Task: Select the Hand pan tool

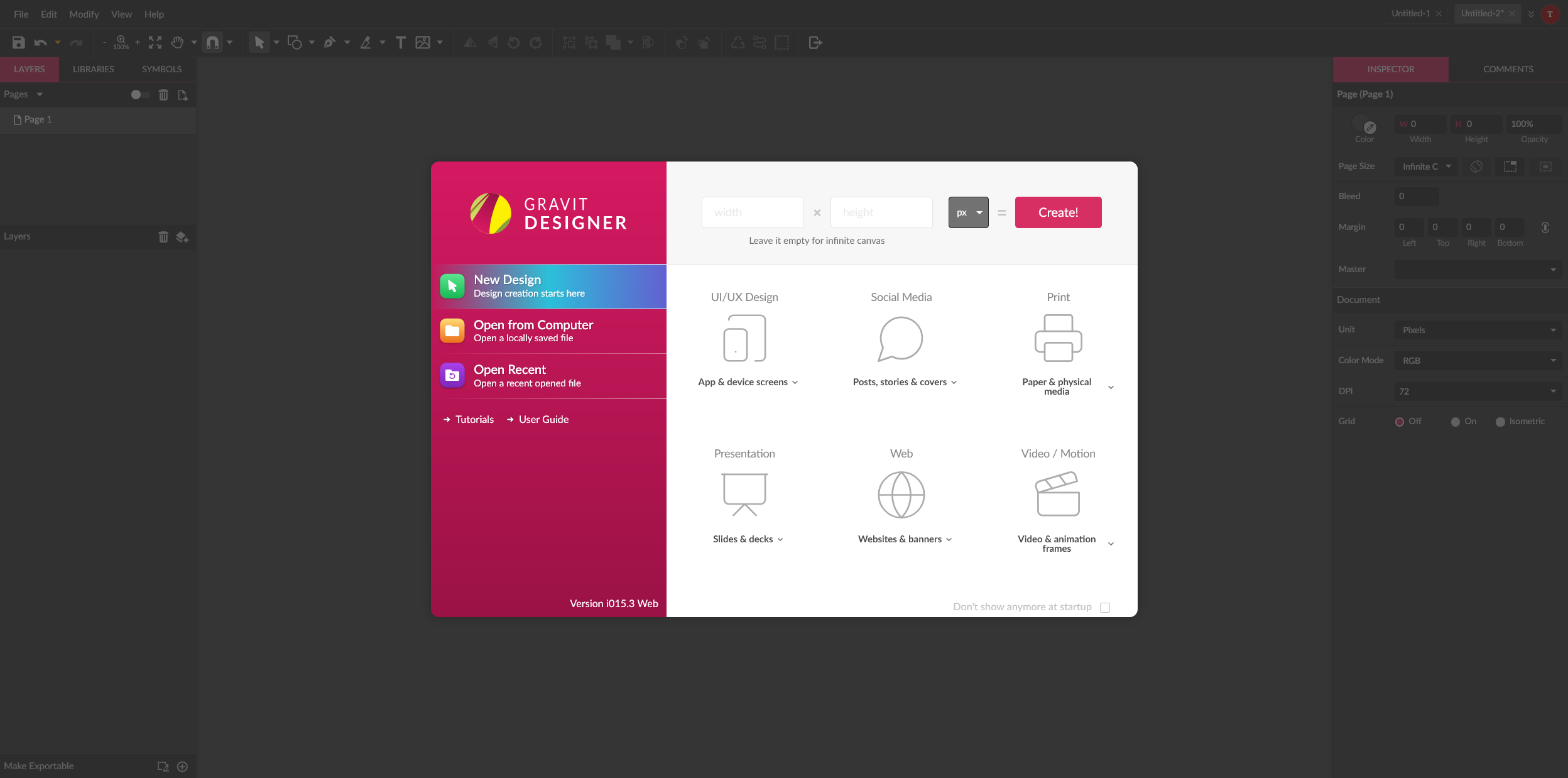Action: 178,42
